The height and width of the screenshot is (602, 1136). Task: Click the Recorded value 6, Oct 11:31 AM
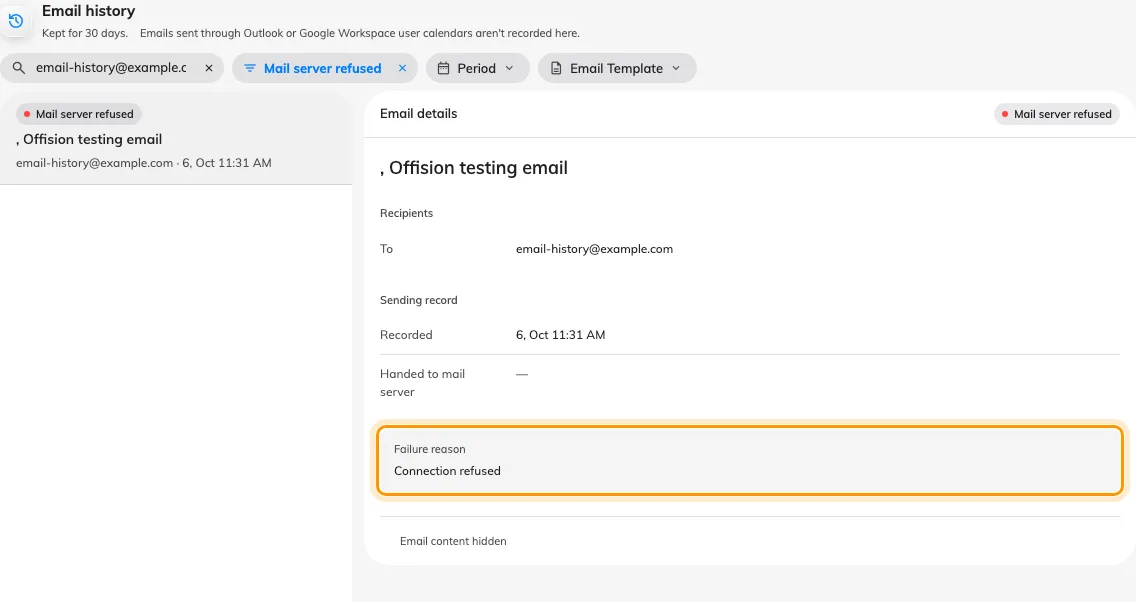point(560,335)
